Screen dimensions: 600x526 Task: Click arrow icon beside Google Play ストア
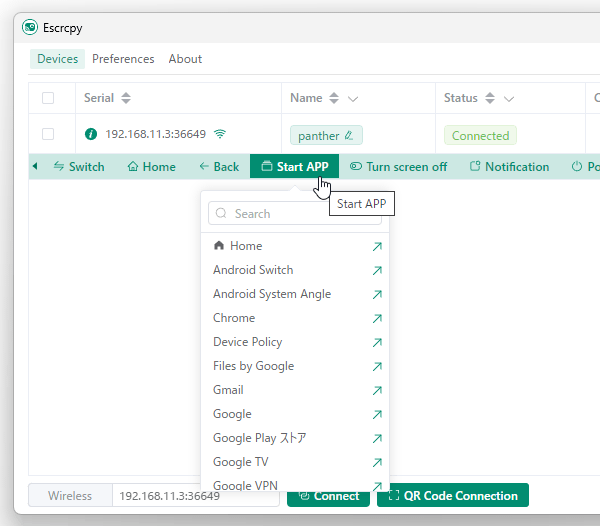pos(377,438)
